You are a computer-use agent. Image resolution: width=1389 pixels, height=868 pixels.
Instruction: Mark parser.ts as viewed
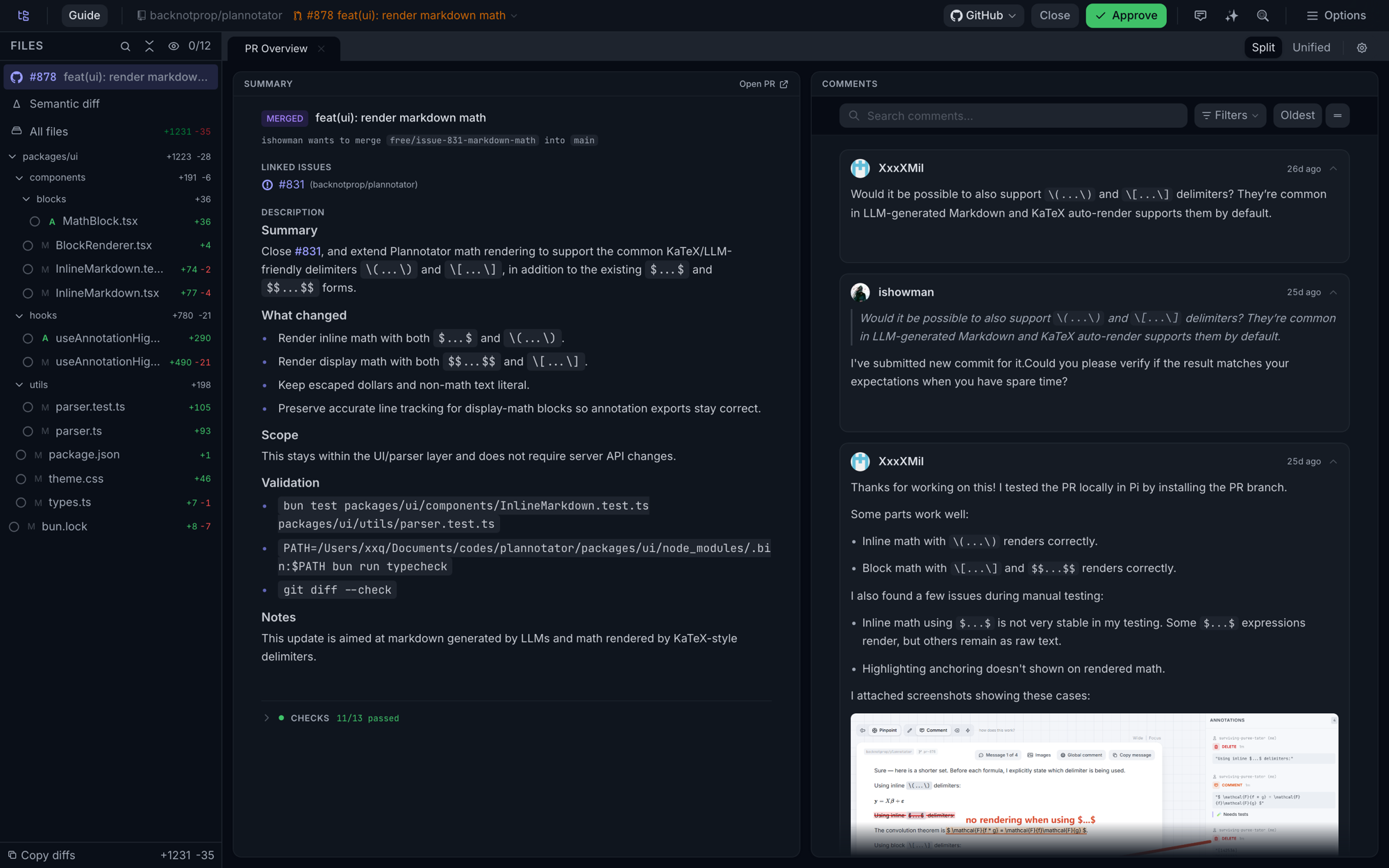pyautogui.click(x=28, y=431)
